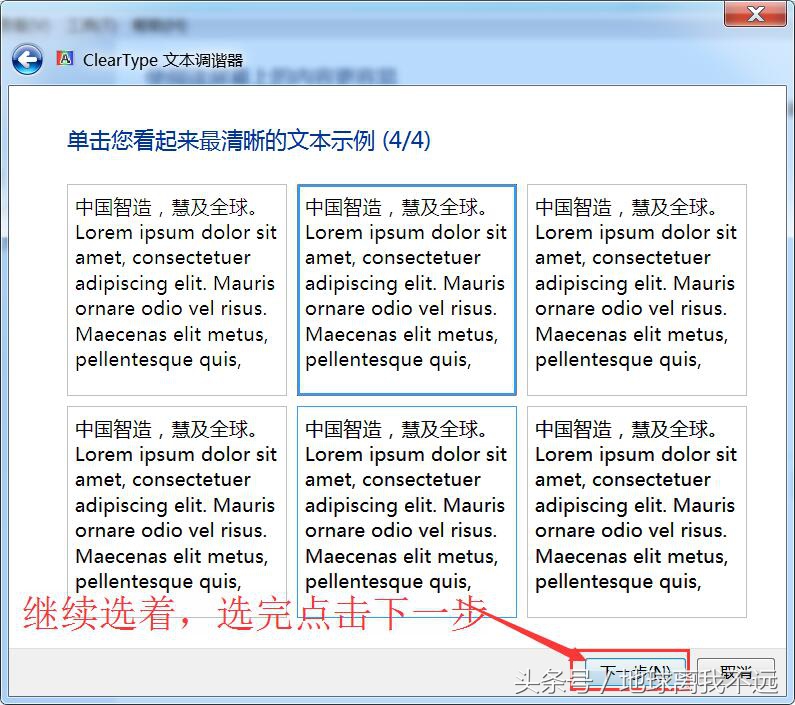This screenshot has width=795, height=705.
Task: Choose the bottom-middle text sample box
Action: pyautogui.click(x=407, y=512)
